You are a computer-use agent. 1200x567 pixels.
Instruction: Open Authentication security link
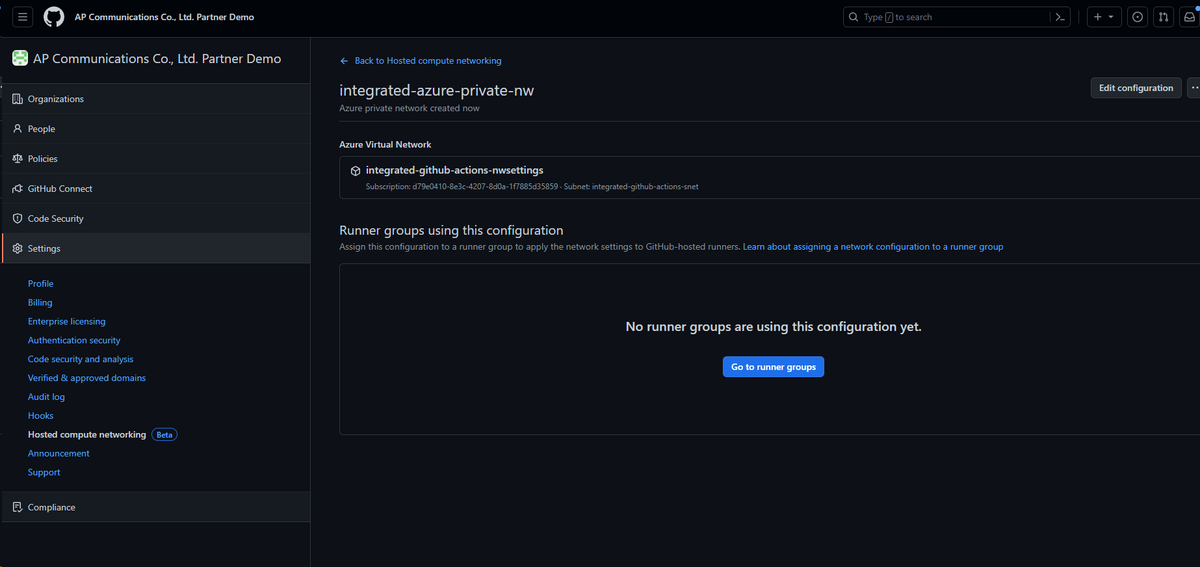pos(74,341)
